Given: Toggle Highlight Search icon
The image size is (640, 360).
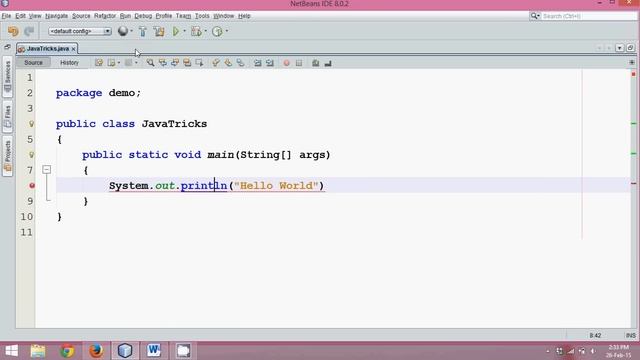Looking at the screenshot, I should pos(187,63).
